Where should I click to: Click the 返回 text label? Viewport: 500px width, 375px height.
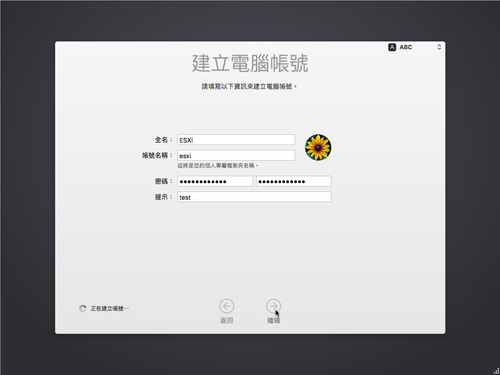227,320
